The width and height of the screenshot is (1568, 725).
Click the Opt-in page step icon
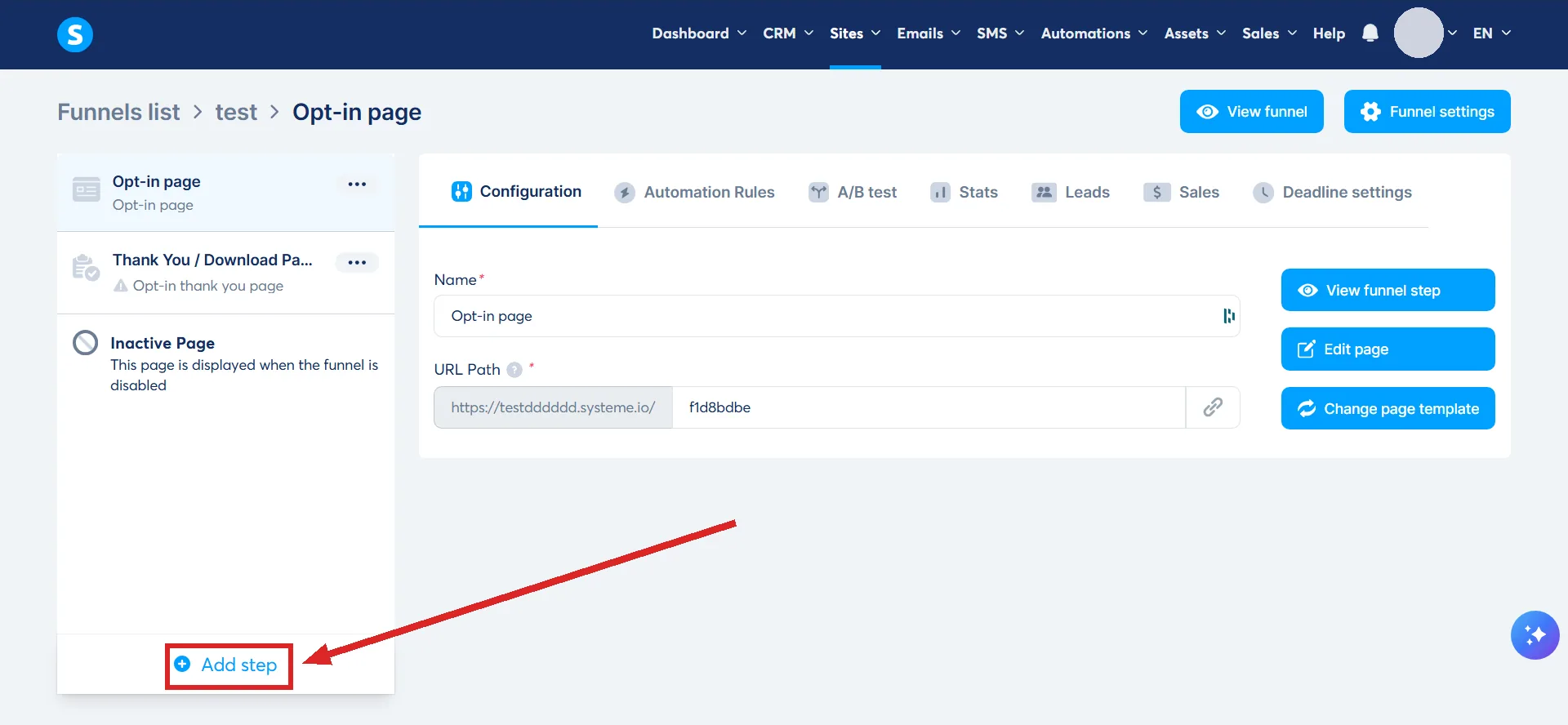pos(87,189)
